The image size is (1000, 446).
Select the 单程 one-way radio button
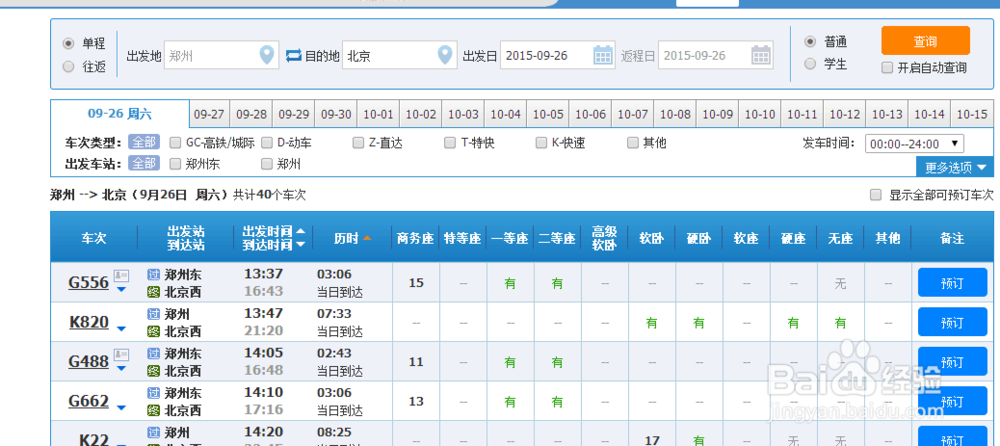(x=68, y=43)
